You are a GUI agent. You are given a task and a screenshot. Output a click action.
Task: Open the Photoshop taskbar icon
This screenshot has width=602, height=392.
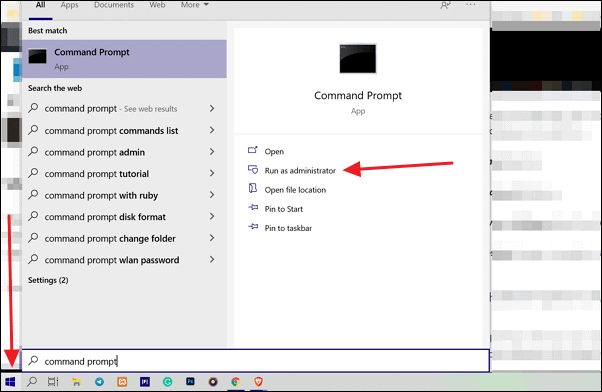coord(190,381)
